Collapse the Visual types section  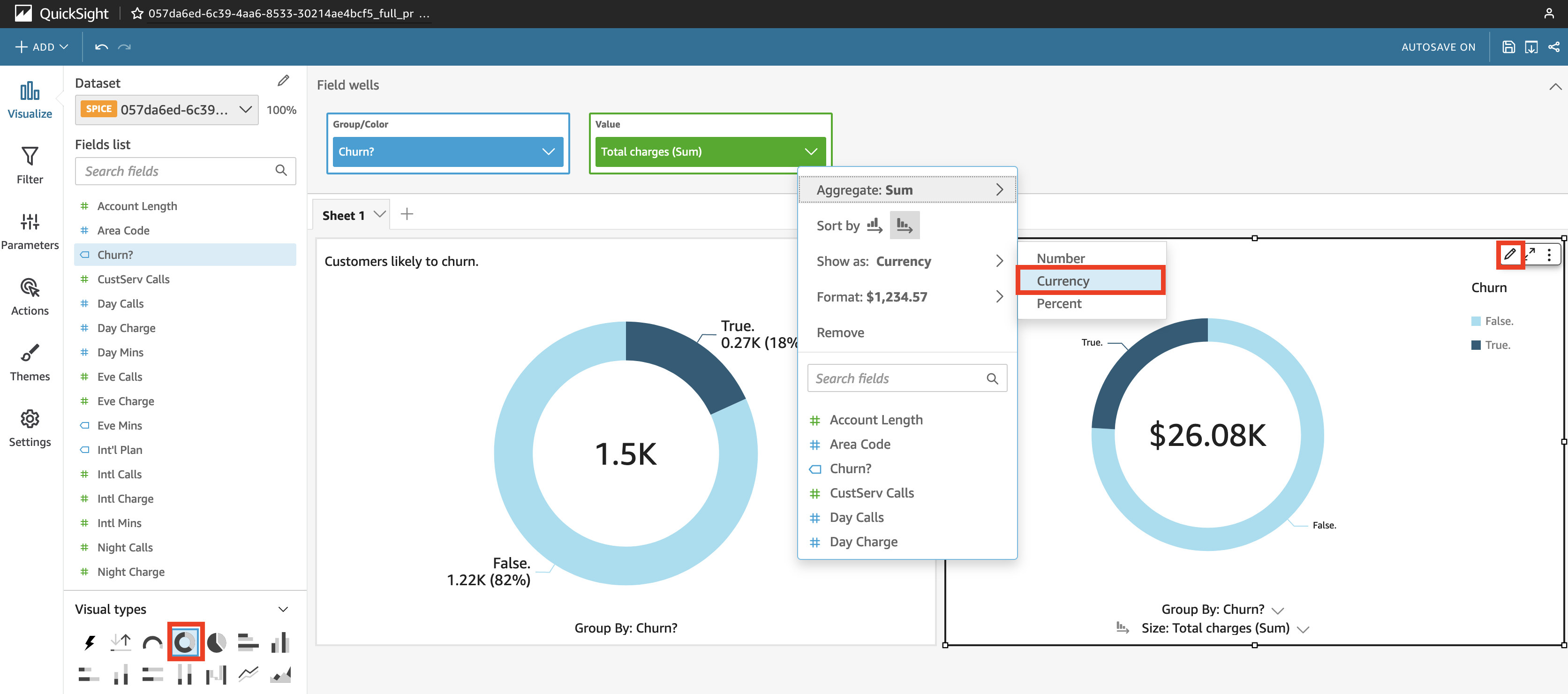click(x=283, y=610)
